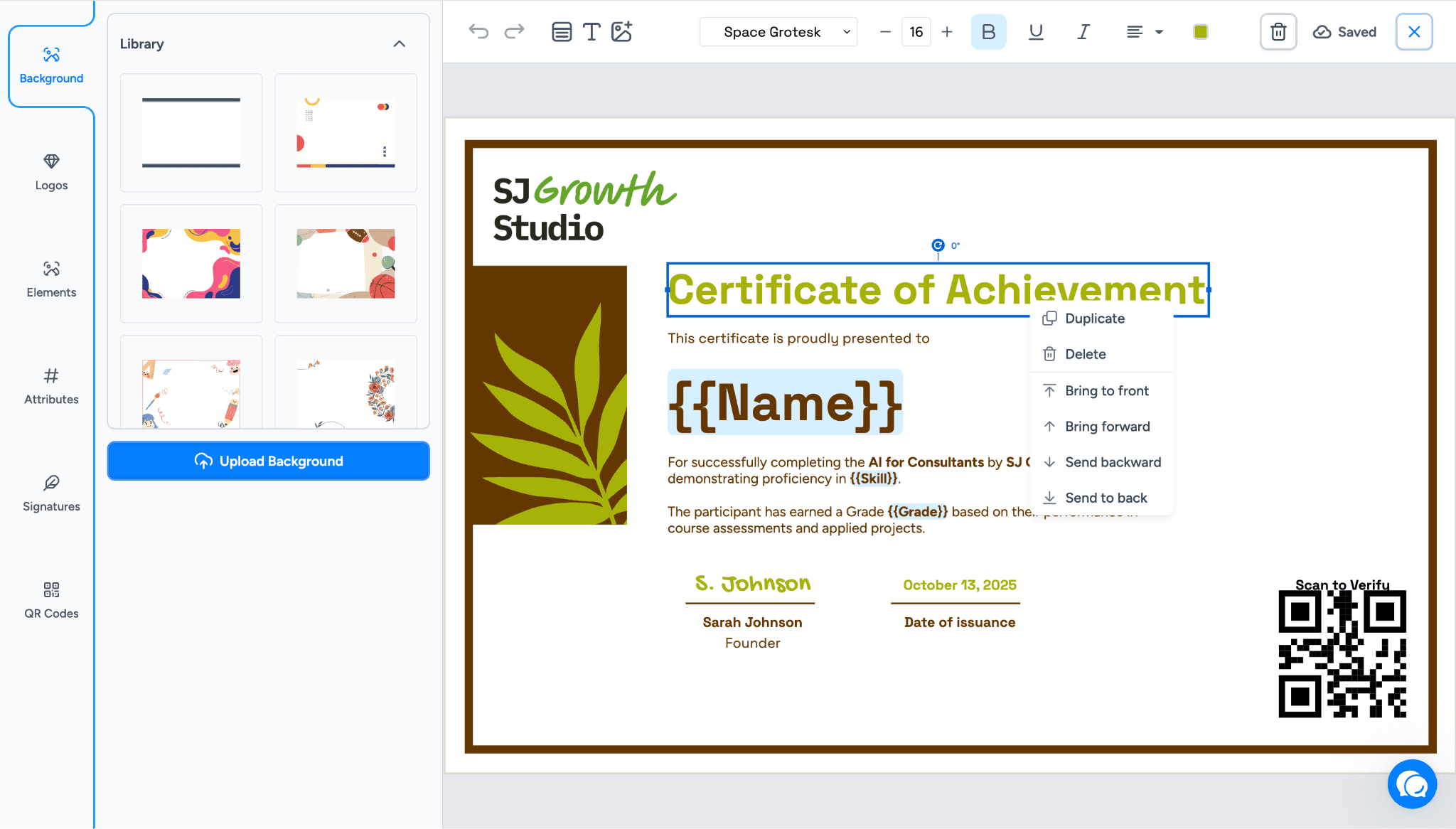Viewport: 1456px width, 829px height.
Task: Click the redo arrow icon
Action: pos(514,31)
